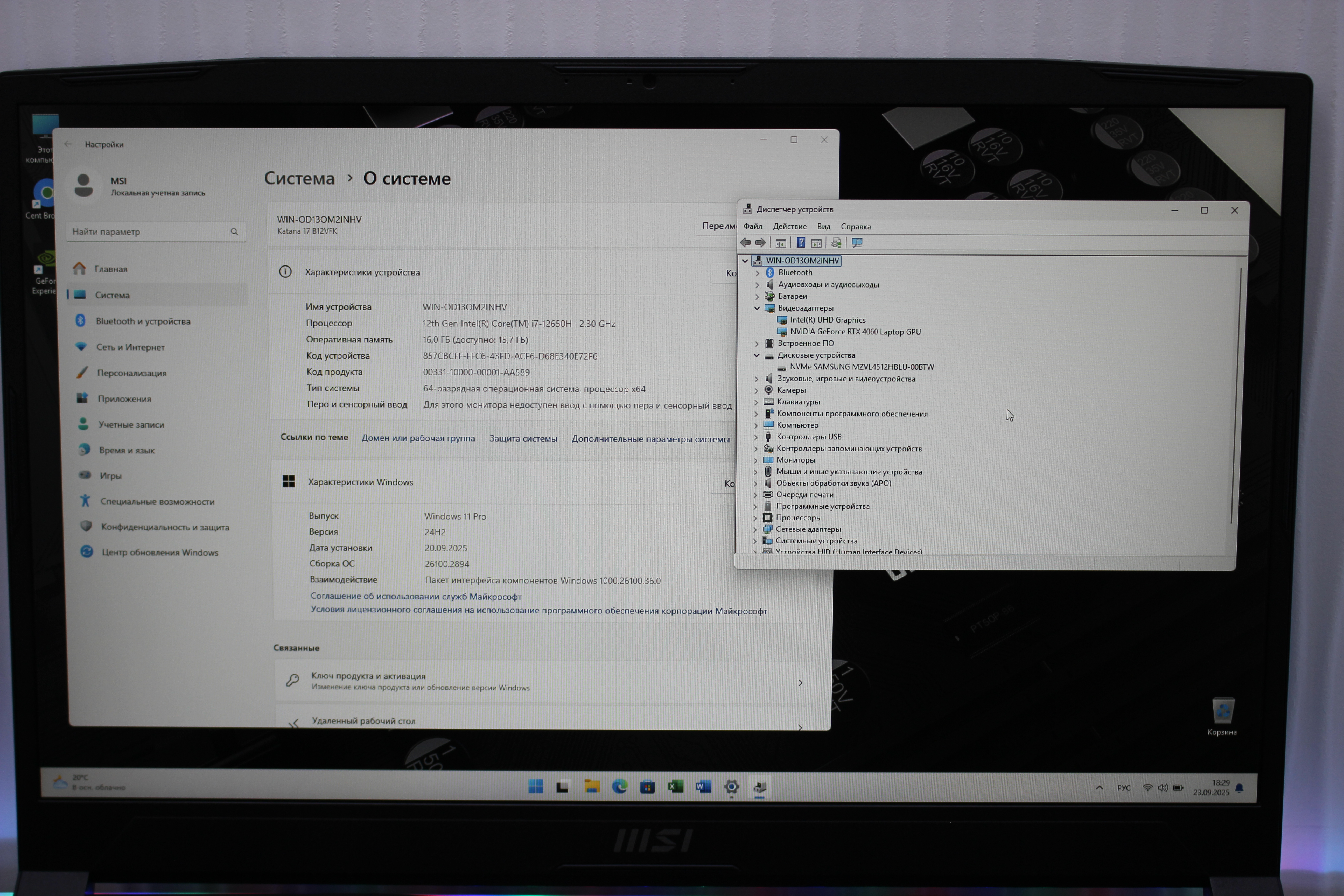Click the printer icon in Device Manager toolbar
The image size is (1344, 896).
(x=836, y=243)
